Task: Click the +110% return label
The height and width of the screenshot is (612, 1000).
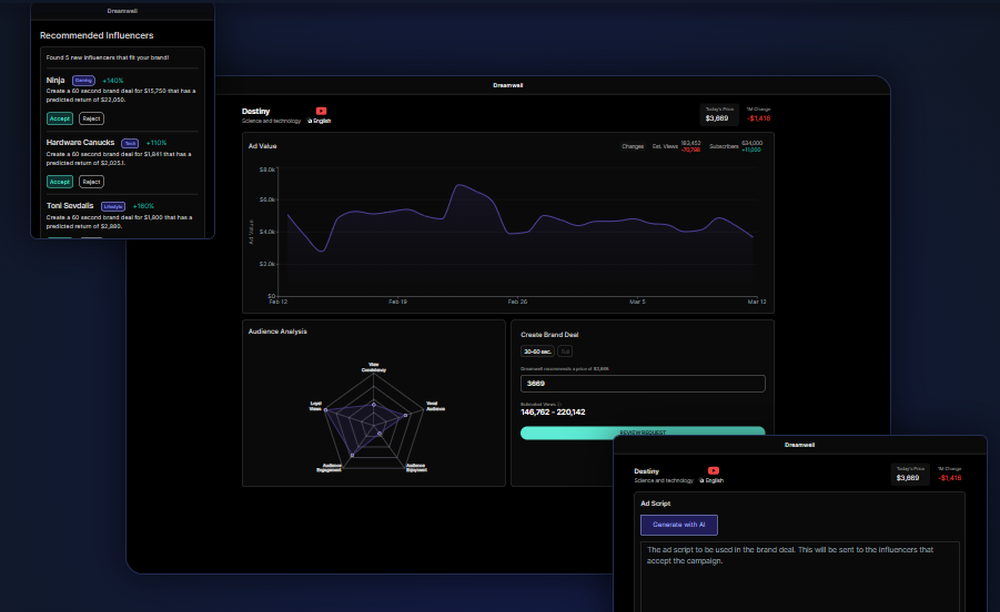Action: [x=156, y=143]
